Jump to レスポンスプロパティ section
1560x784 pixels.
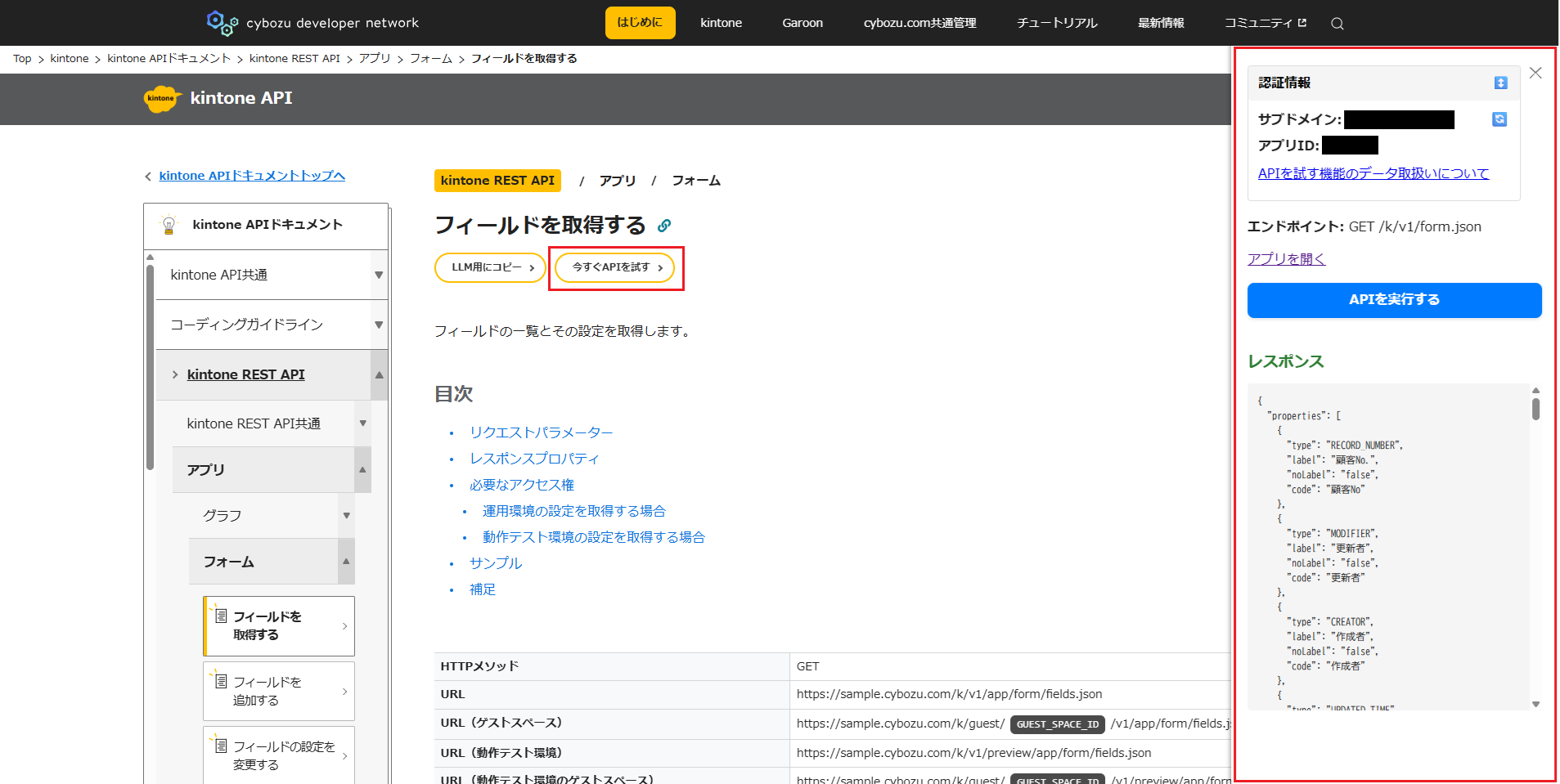click(534, 459)
